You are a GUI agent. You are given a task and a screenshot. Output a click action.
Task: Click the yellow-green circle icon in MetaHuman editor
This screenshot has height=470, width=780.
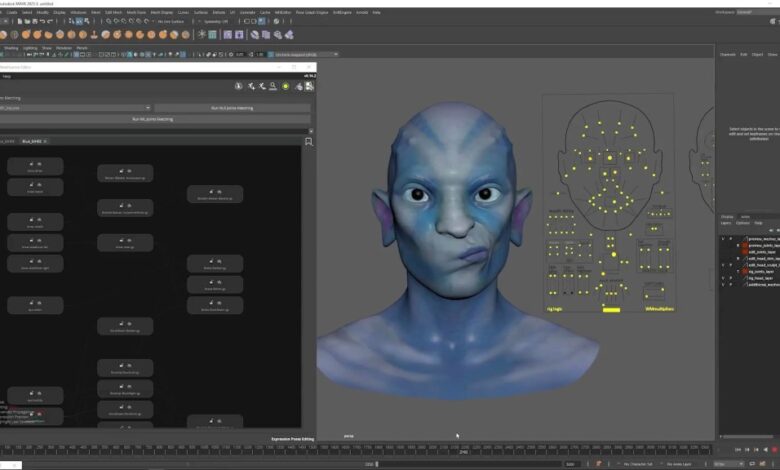[285, 86]
